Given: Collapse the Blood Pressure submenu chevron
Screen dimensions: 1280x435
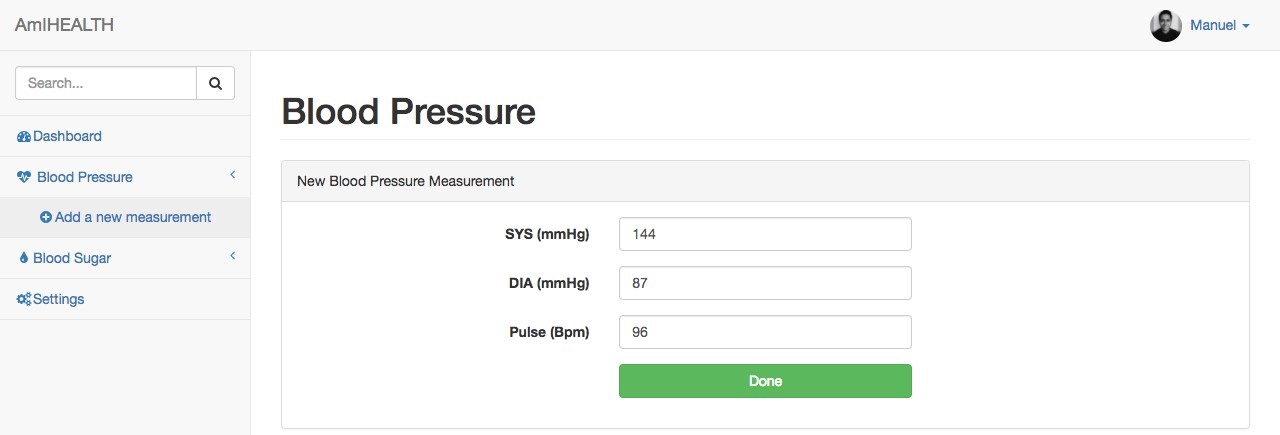Looking at the screenshot, I should 232,176.
